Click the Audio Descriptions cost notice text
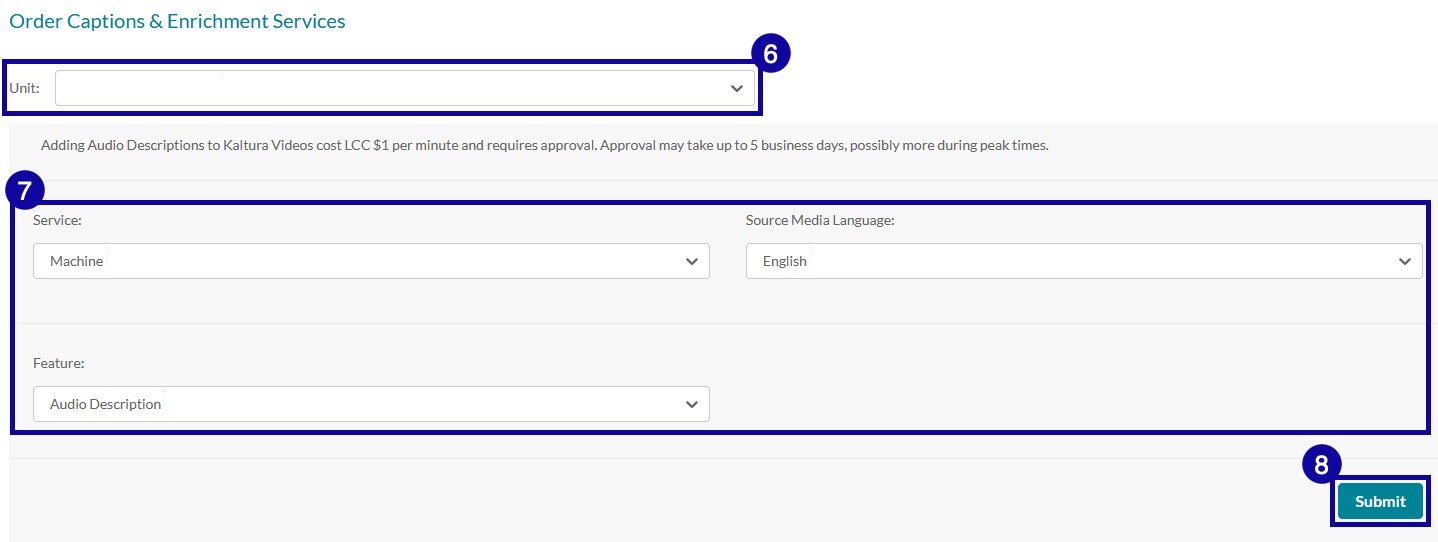The width and height of the screenshot is (1438, 542). point(544,145)
